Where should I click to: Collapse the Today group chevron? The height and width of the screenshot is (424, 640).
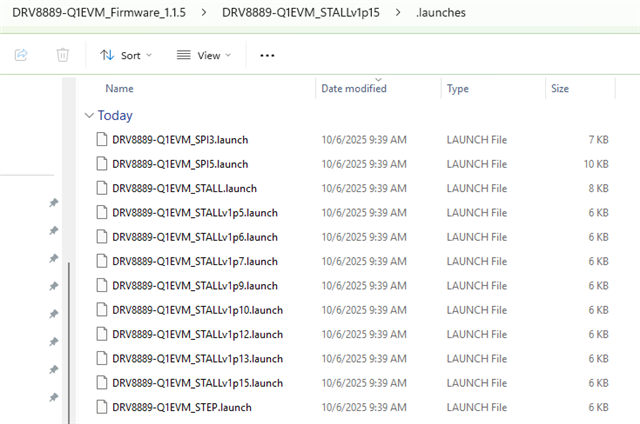tap(89, 115)
